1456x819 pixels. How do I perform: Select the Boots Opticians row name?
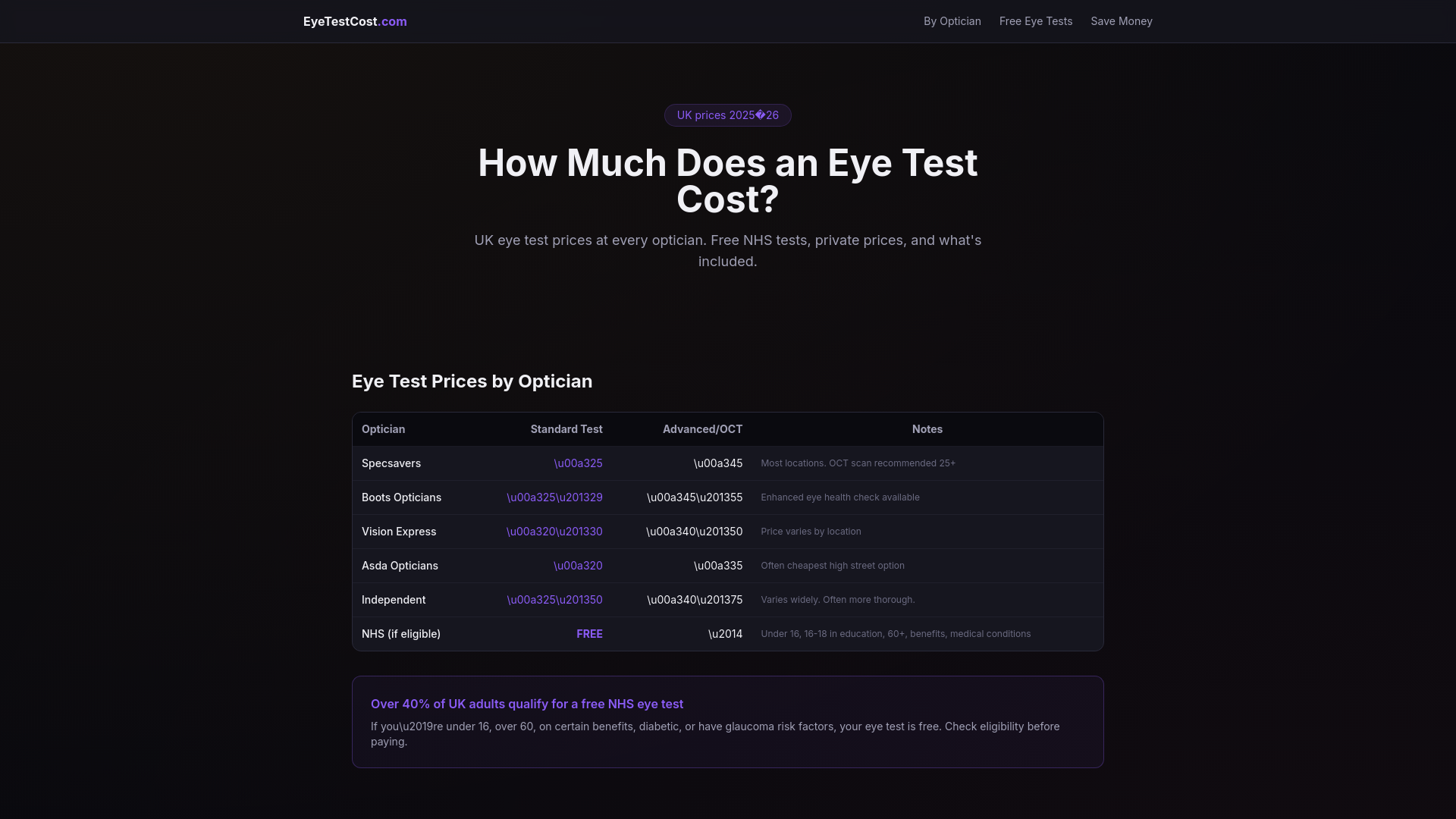coord(401,497)
